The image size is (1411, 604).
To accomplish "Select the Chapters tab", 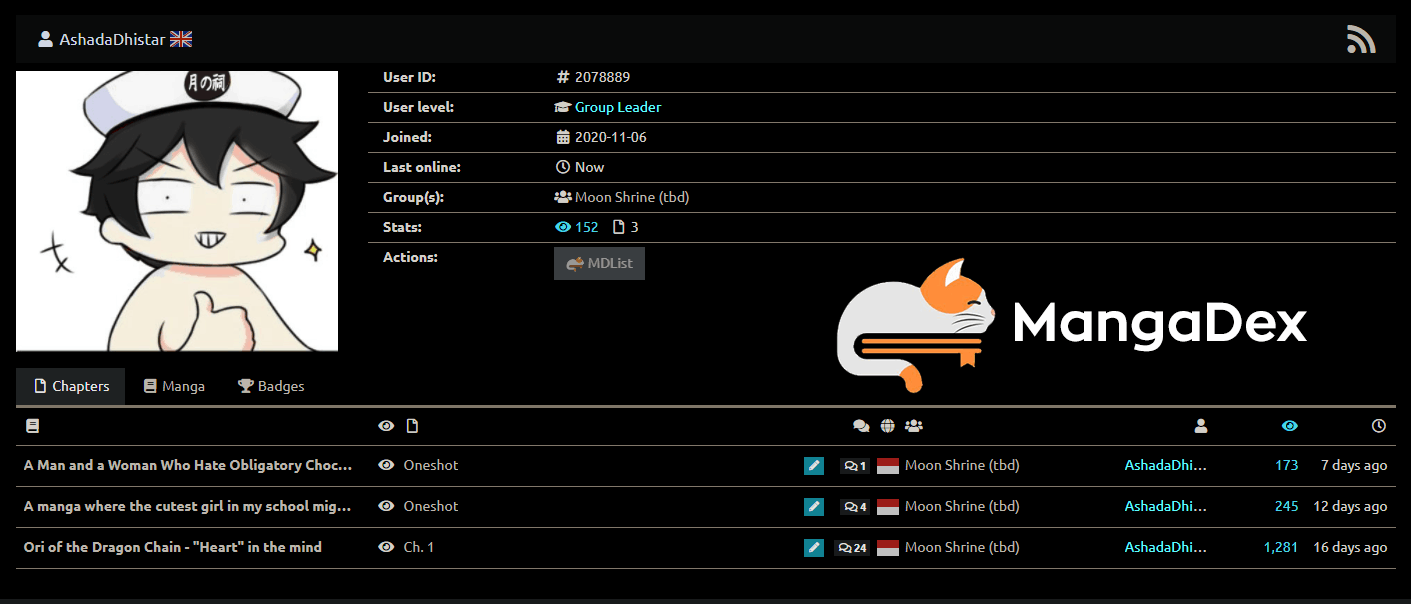I will pos(71,386).
